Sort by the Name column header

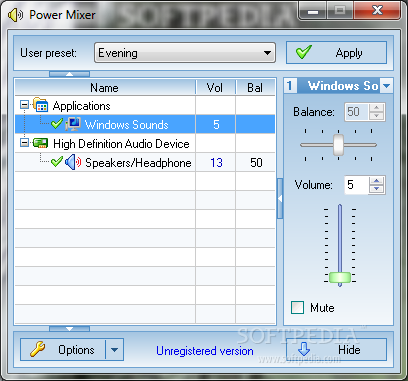pyautogui.click(x=105, y=88)
